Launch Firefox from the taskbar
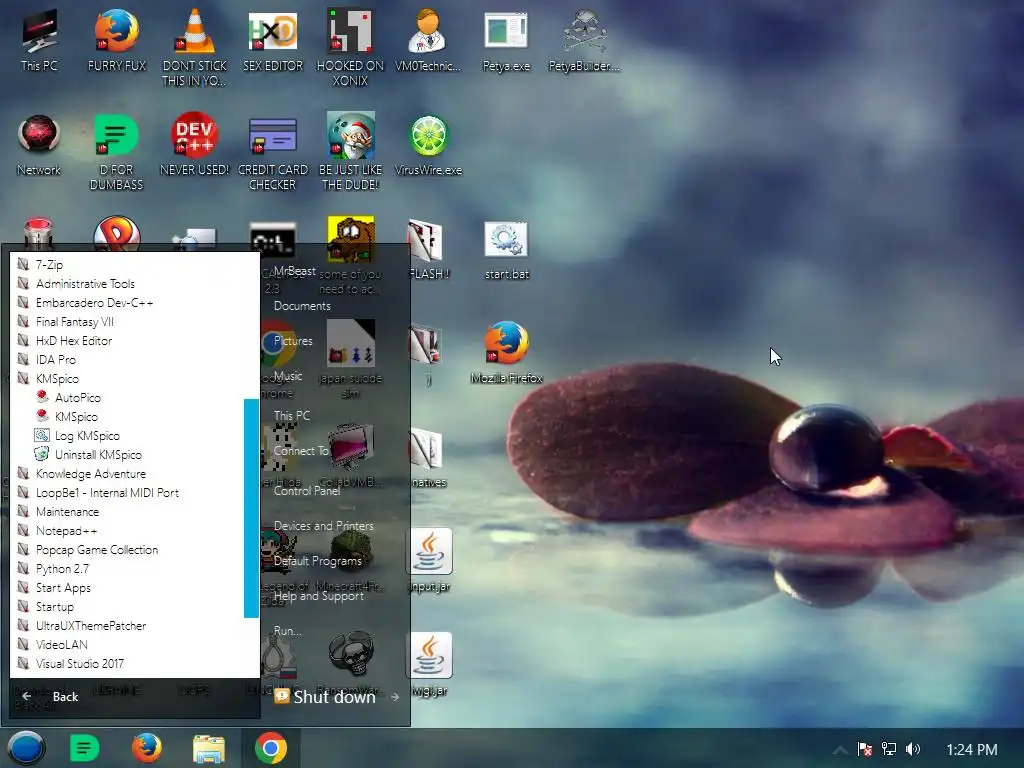Viewport: 1024px width, 768px height. 147,748
